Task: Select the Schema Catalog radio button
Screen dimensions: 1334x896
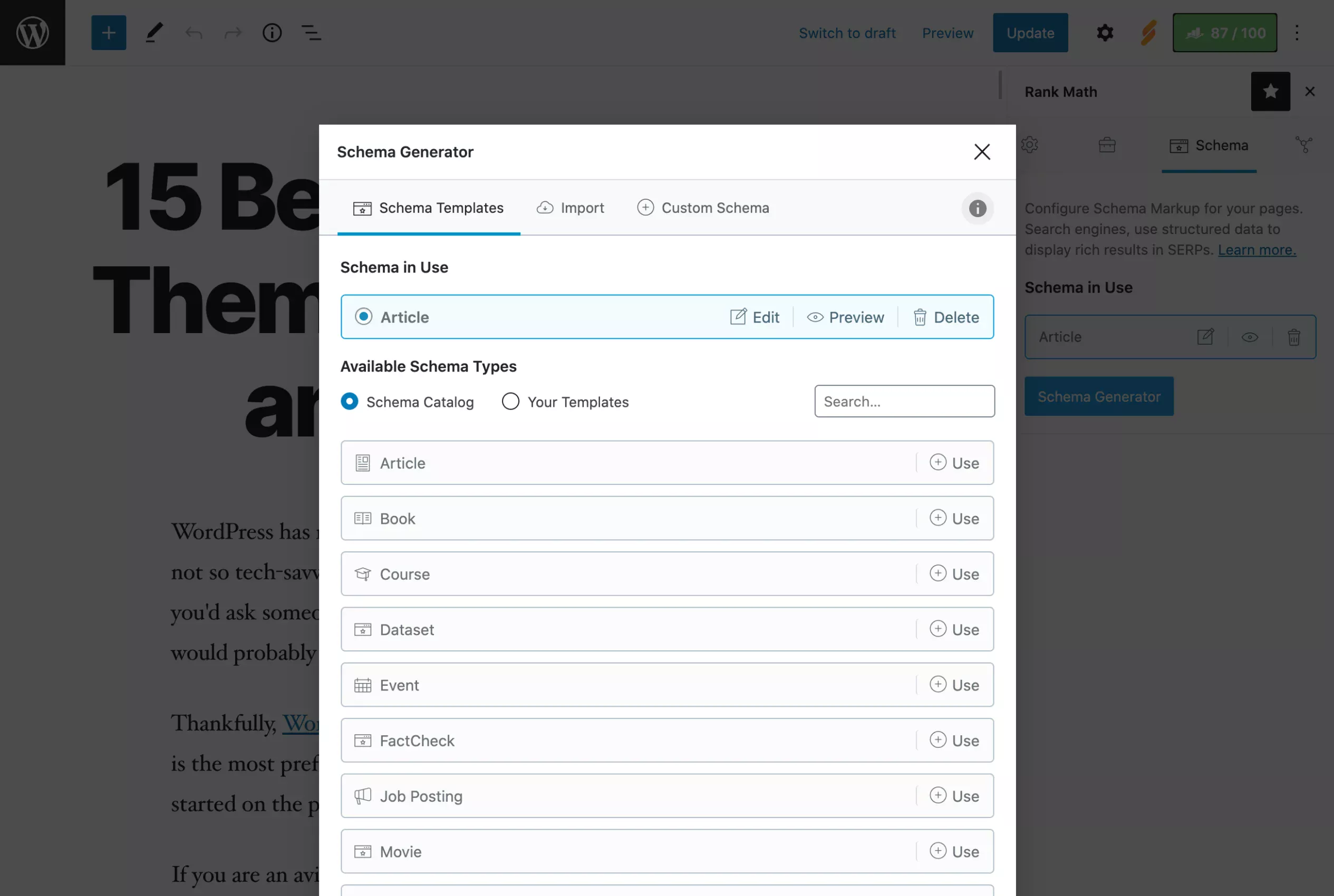Action: 349,402
